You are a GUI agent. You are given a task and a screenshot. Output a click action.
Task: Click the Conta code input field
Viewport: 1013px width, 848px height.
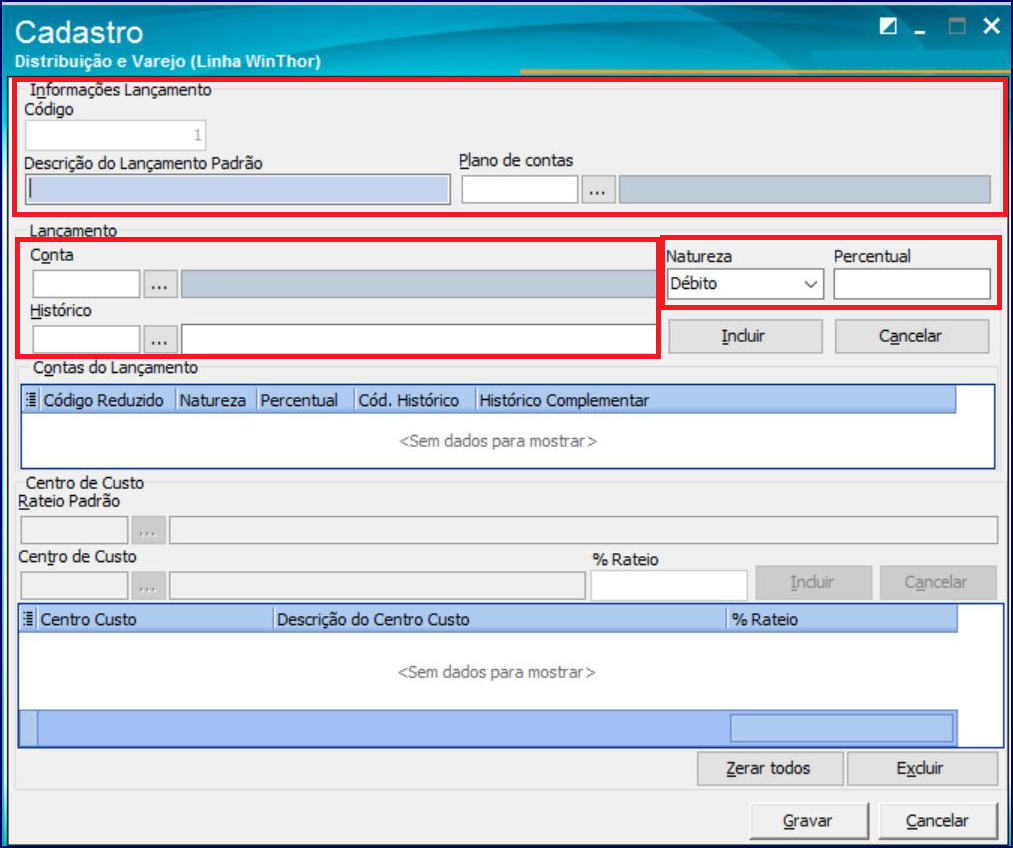click(86, 284)
